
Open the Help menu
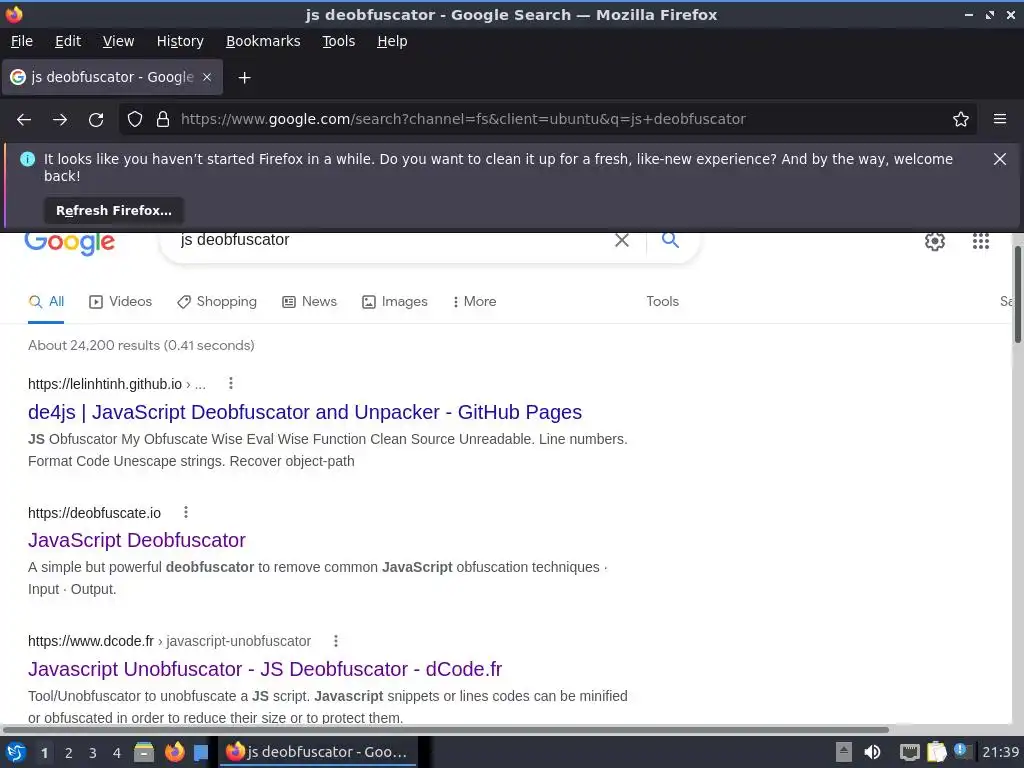(392, 41)
